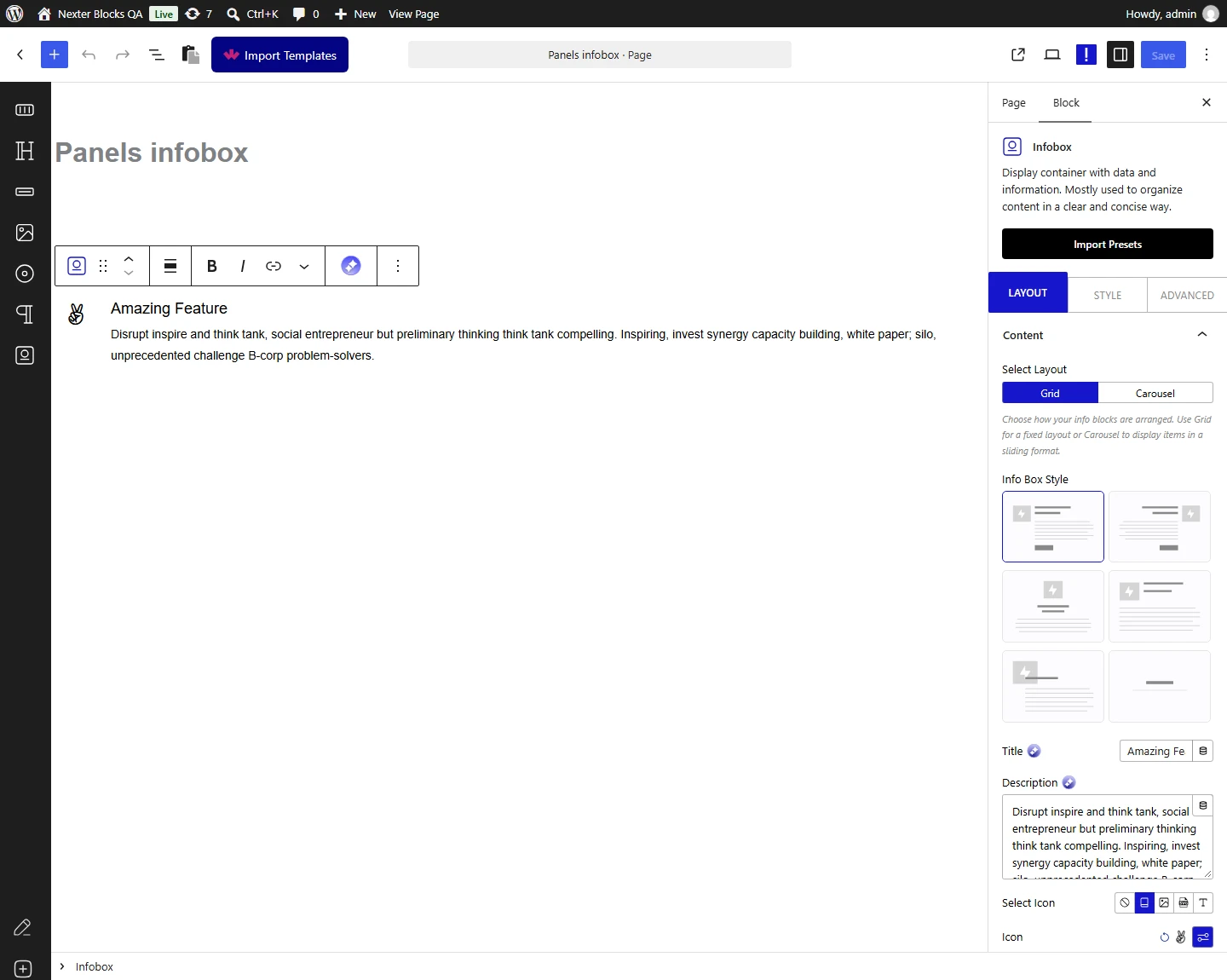Open the Ctrl+K search in admin bar
Viewport: 1227px width, 980px height.
[x=252, y=14]
